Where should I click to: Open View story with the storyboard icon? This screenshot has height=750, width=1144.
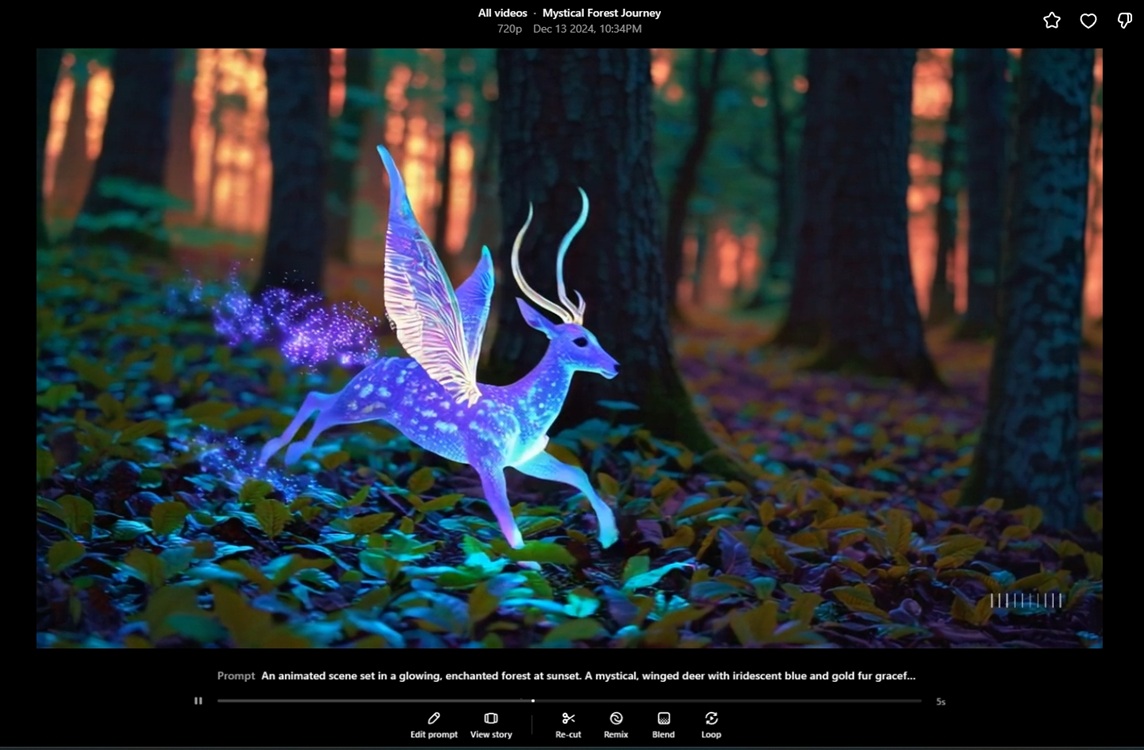click(490, 718)
